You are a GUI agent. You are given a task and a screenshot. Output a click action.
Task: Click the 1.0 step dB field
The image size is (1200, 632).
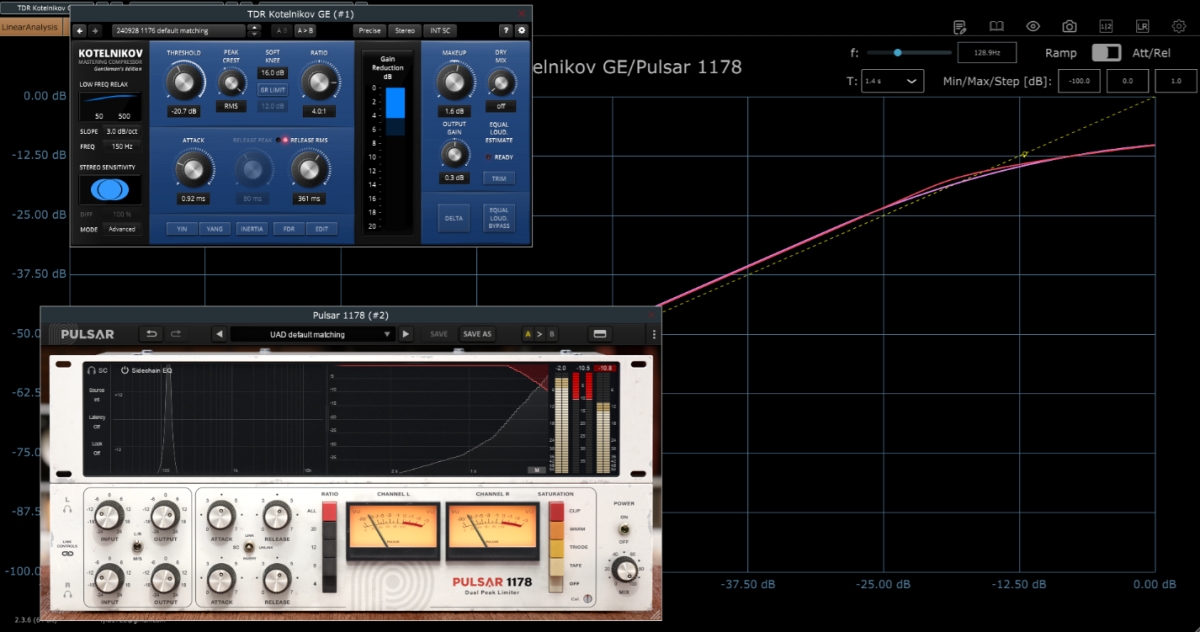(x=1175, y=80)
